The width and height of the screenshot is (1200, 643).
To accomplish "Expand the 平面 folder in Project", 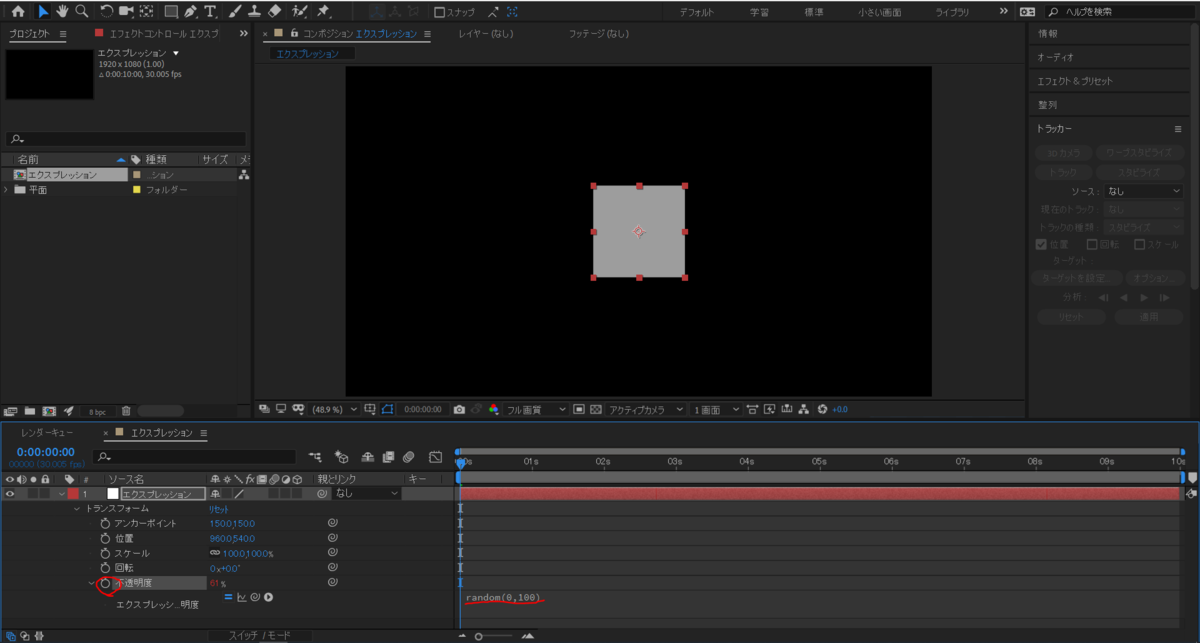I will click(6, 189).
